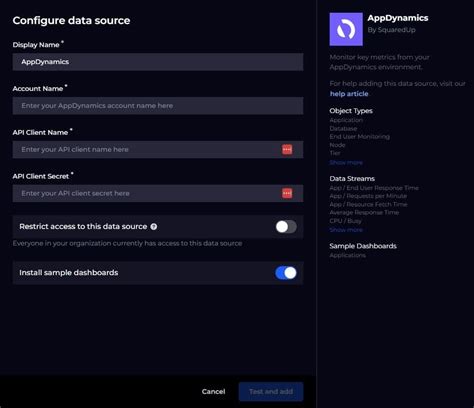Click the 'Data Streams' heading
474x408 pixels.
pos(352,179)
